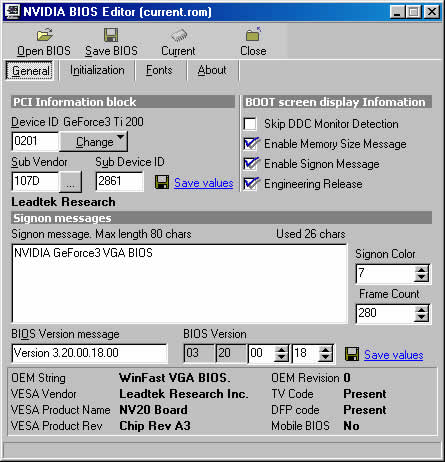The image size is (445, 462).
Task: Open the Initialization tab
Action: coord(97,70)
